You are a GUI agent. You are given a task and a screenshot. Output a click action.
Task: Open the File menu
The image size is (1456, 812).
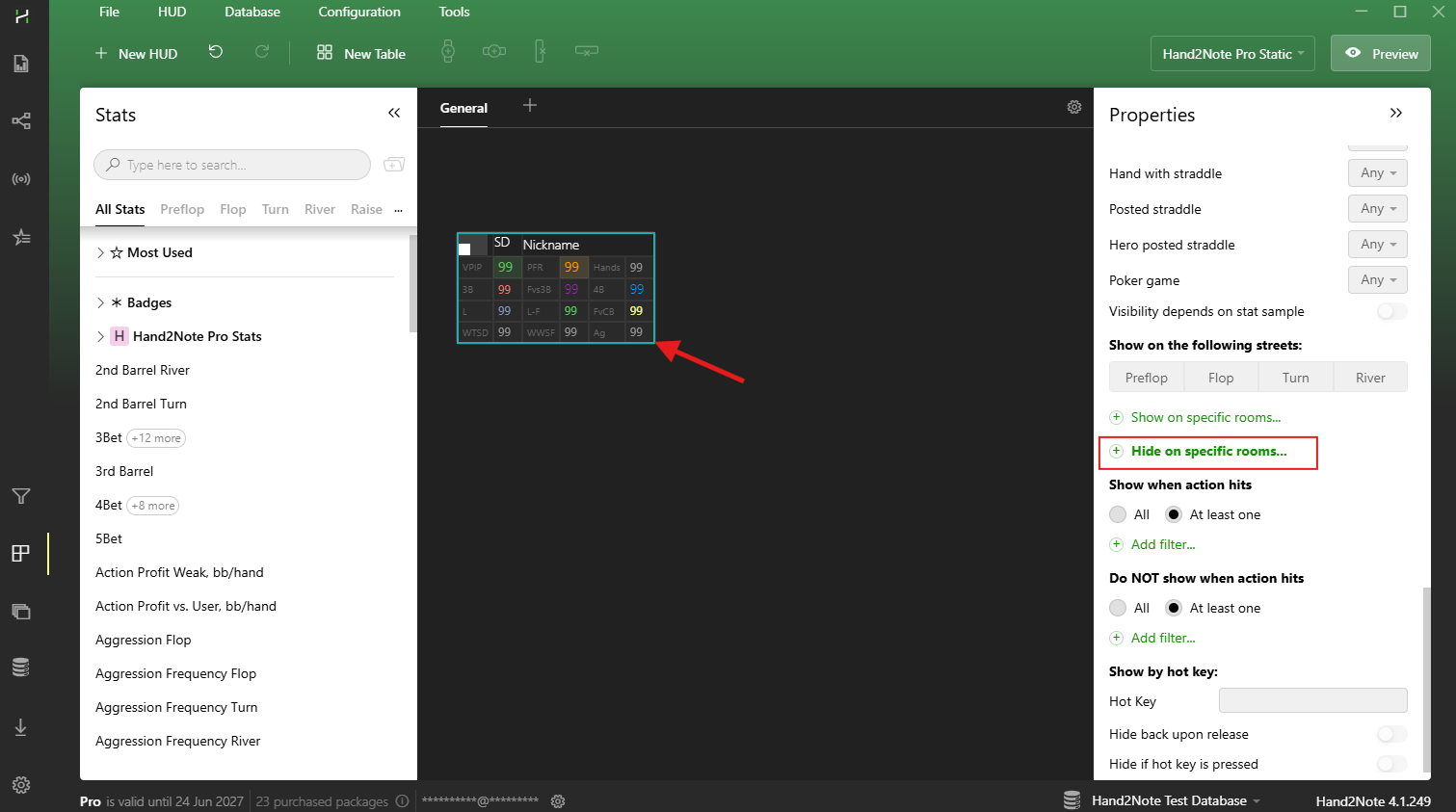110,12
